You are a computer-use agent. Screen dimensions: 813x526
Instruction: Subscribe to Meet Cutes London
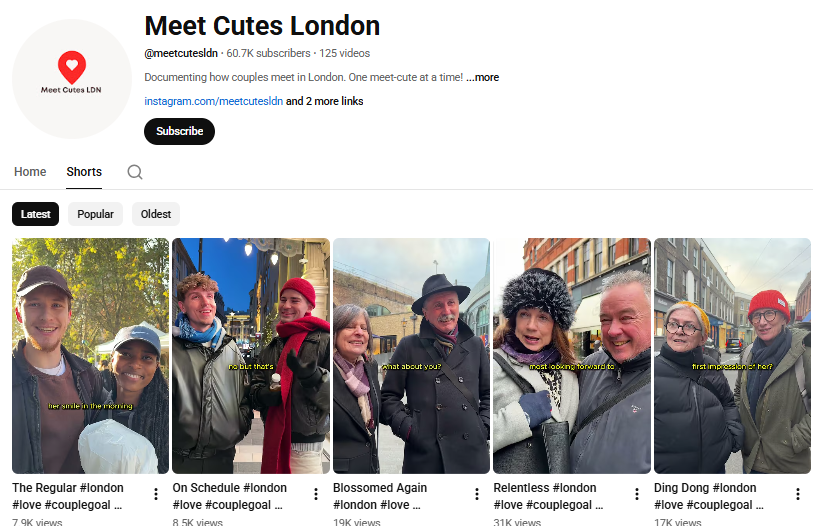[179, 131]
